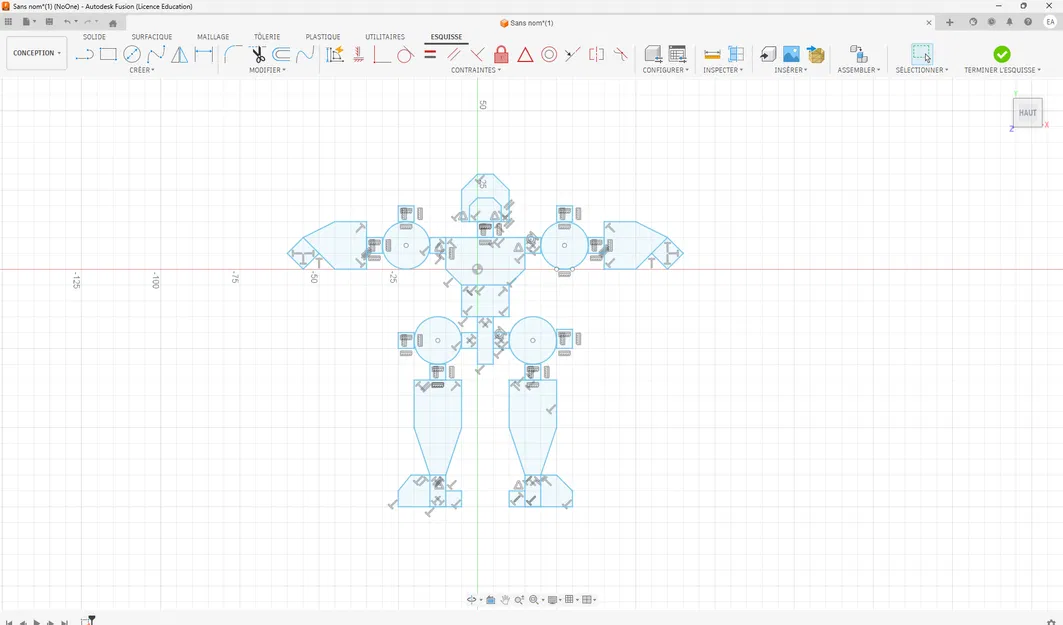
Task: Apply the Fix/Unfix lock constraint
Action: pos(501,54)
